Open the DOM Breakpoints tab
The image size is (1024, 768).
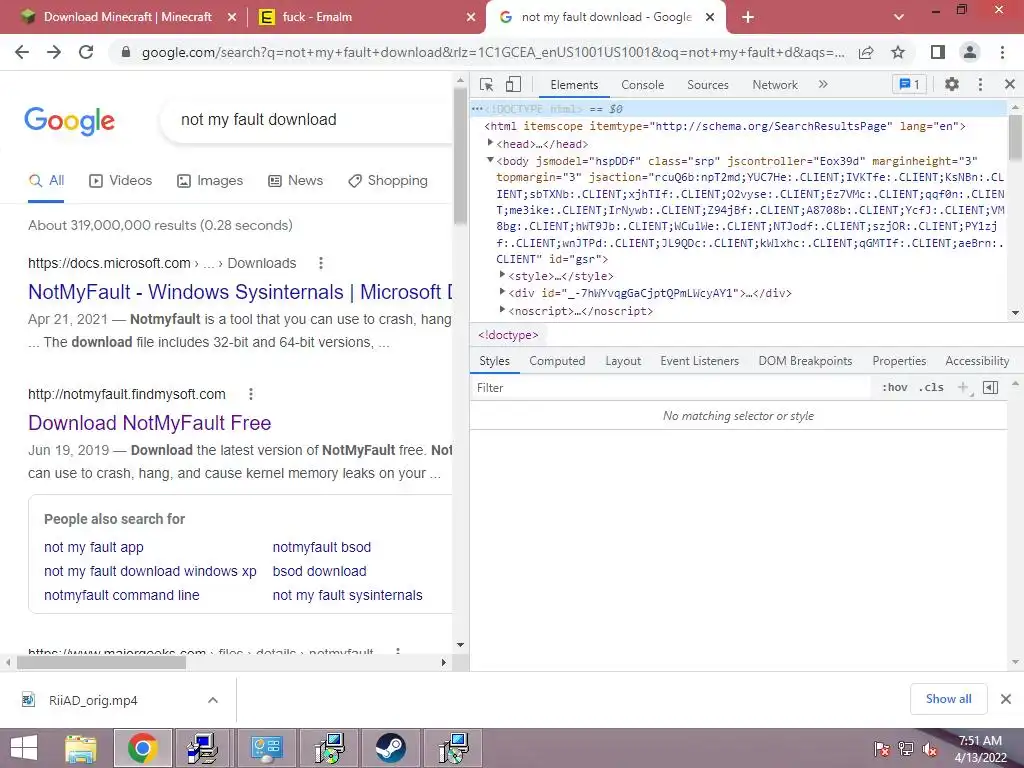point(805,361)
